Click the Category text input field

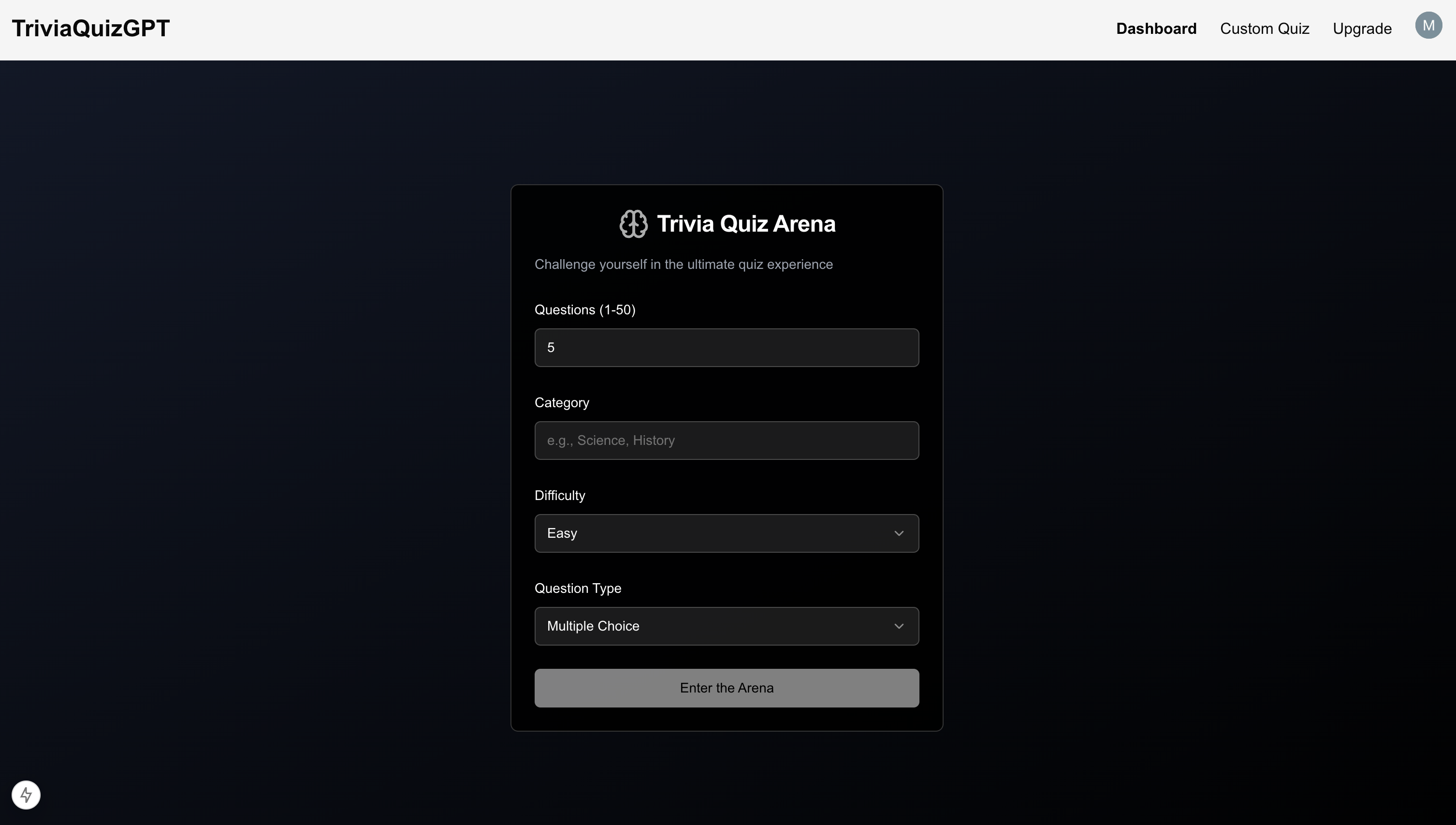coord(726,440)
